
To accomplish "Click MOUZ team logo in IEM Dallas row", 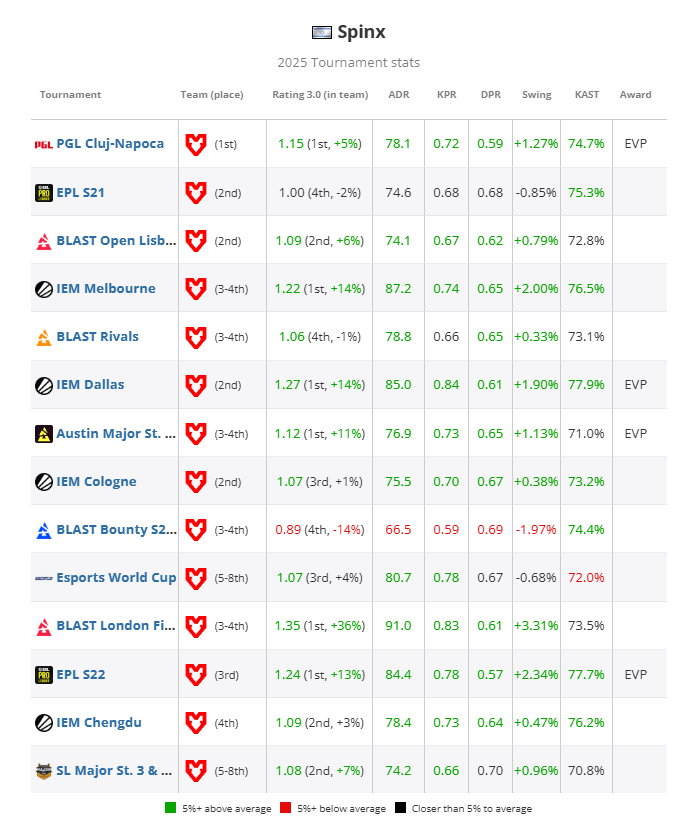I will [x=196, y=385].
